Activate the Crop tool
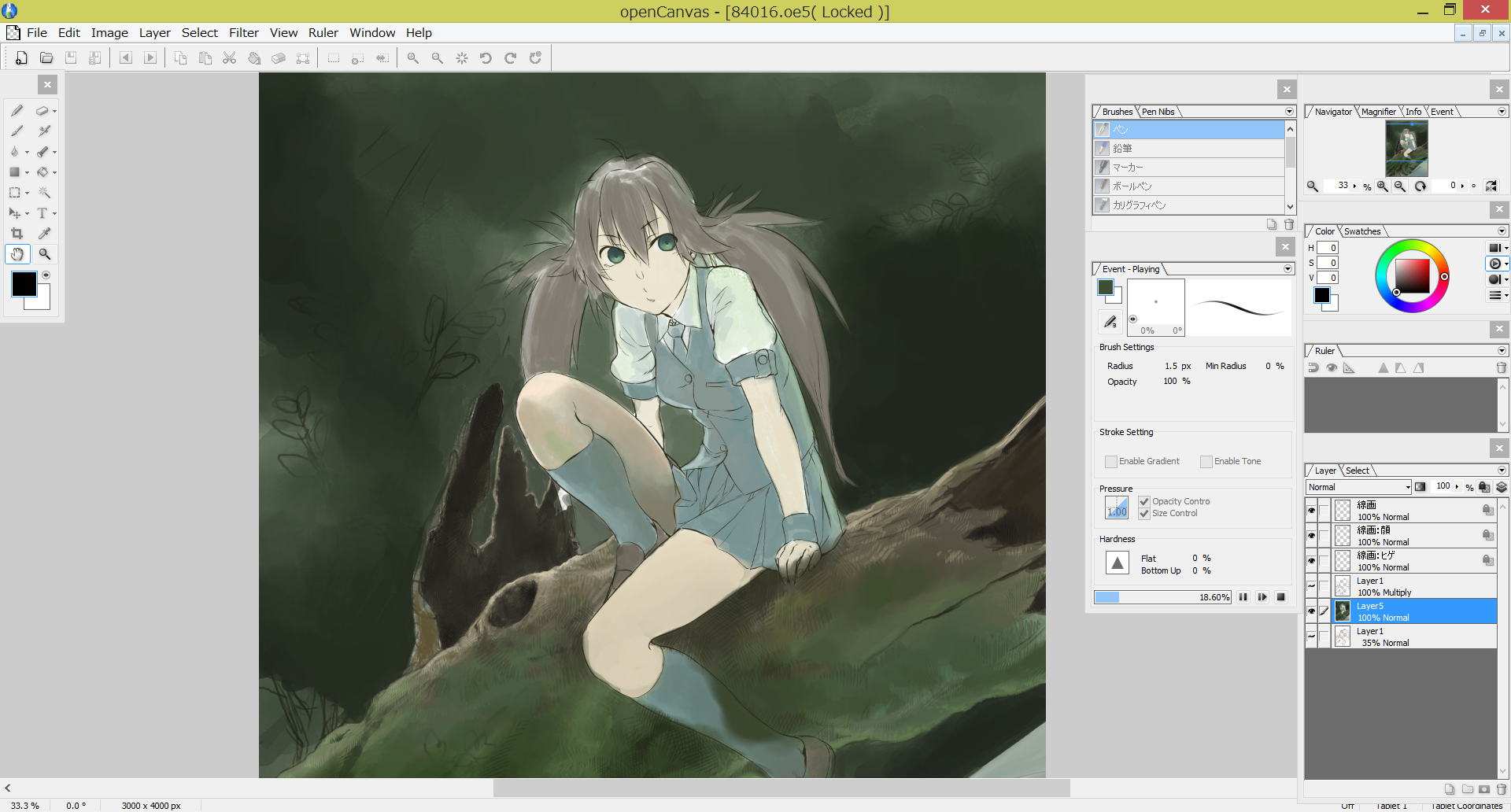1511x812 pixels. 17,232
